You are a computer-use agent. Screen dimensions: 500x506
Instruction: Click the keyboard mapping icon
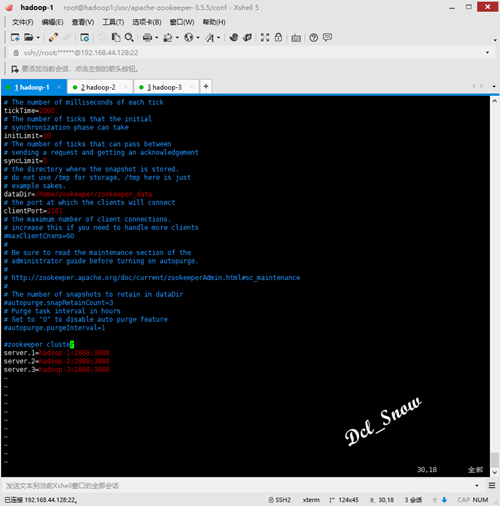pyautogui.click(x=296, y=38)
